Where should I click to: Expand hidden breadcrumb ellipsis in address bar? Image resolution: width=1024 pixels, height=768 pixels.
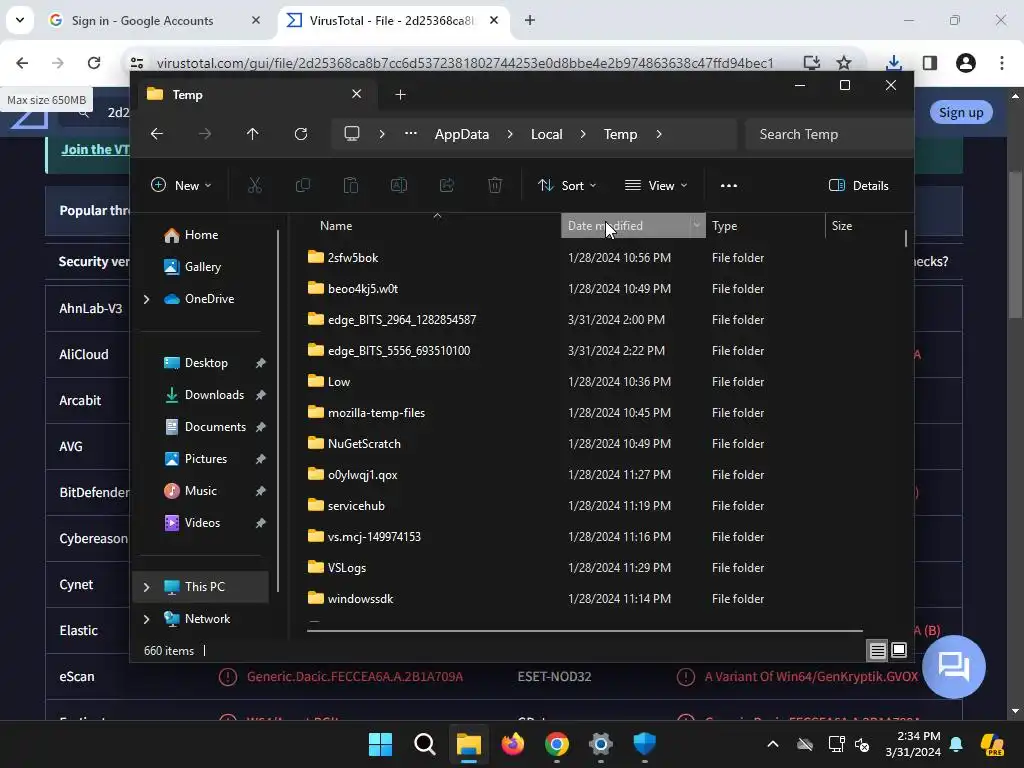point(410,134)
